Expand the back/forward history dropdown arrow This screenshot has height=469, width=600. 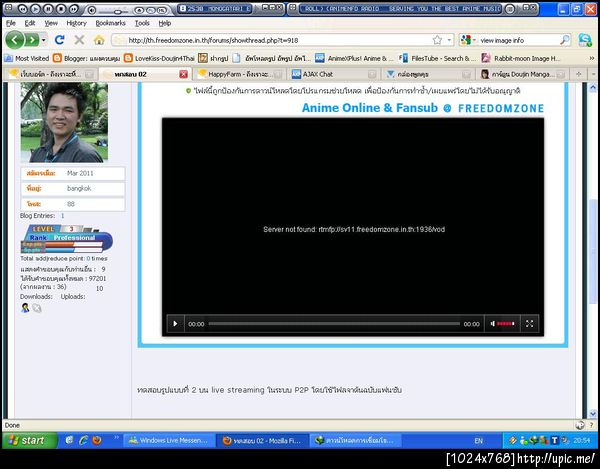point(44,40)
